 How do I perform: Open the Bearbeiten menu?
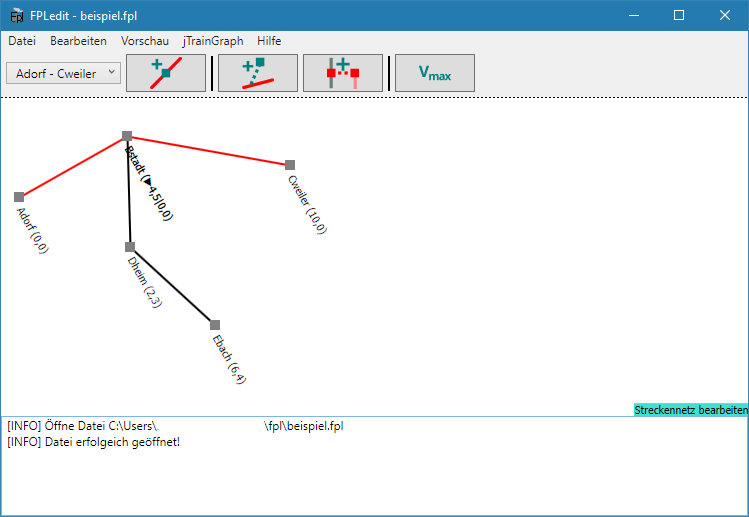78,41
